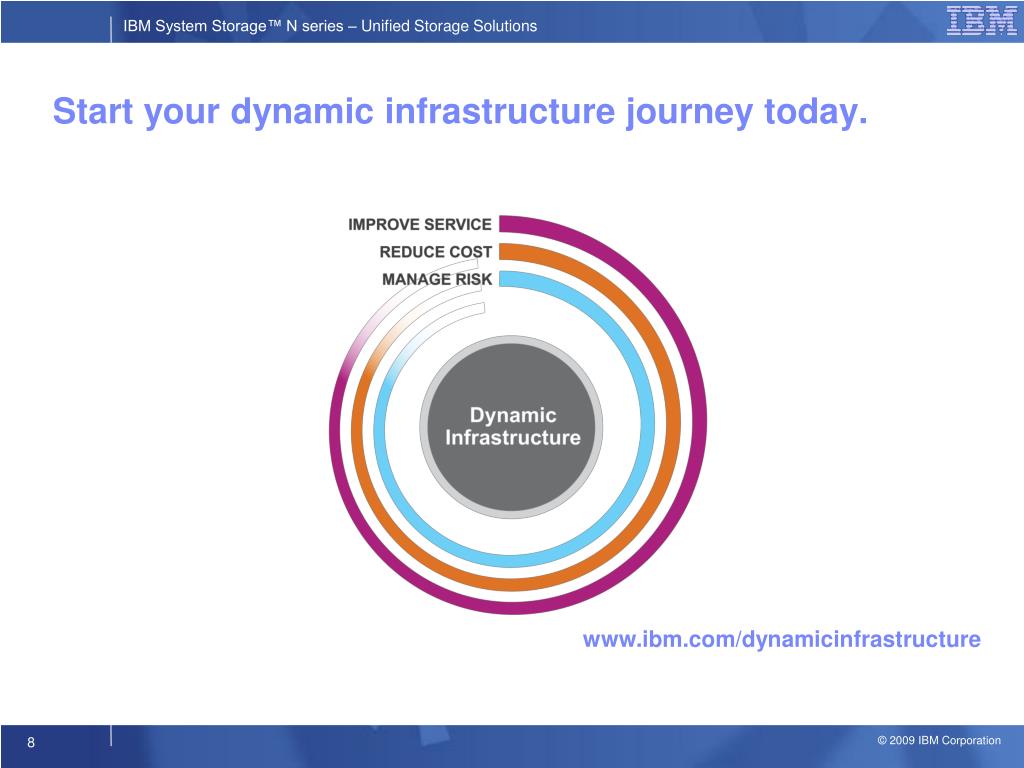Screen dimensions: 1024x768
Task: Click the header text 'IBM System Storage™ N series – Unified Storage Solutions'
Action: [330, 26]
